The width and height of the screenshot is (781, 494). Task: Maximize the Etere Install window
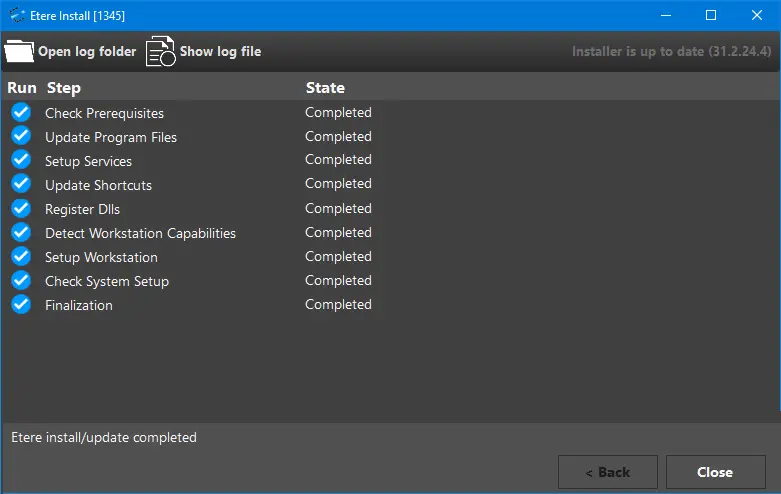[x=711, y=15]
